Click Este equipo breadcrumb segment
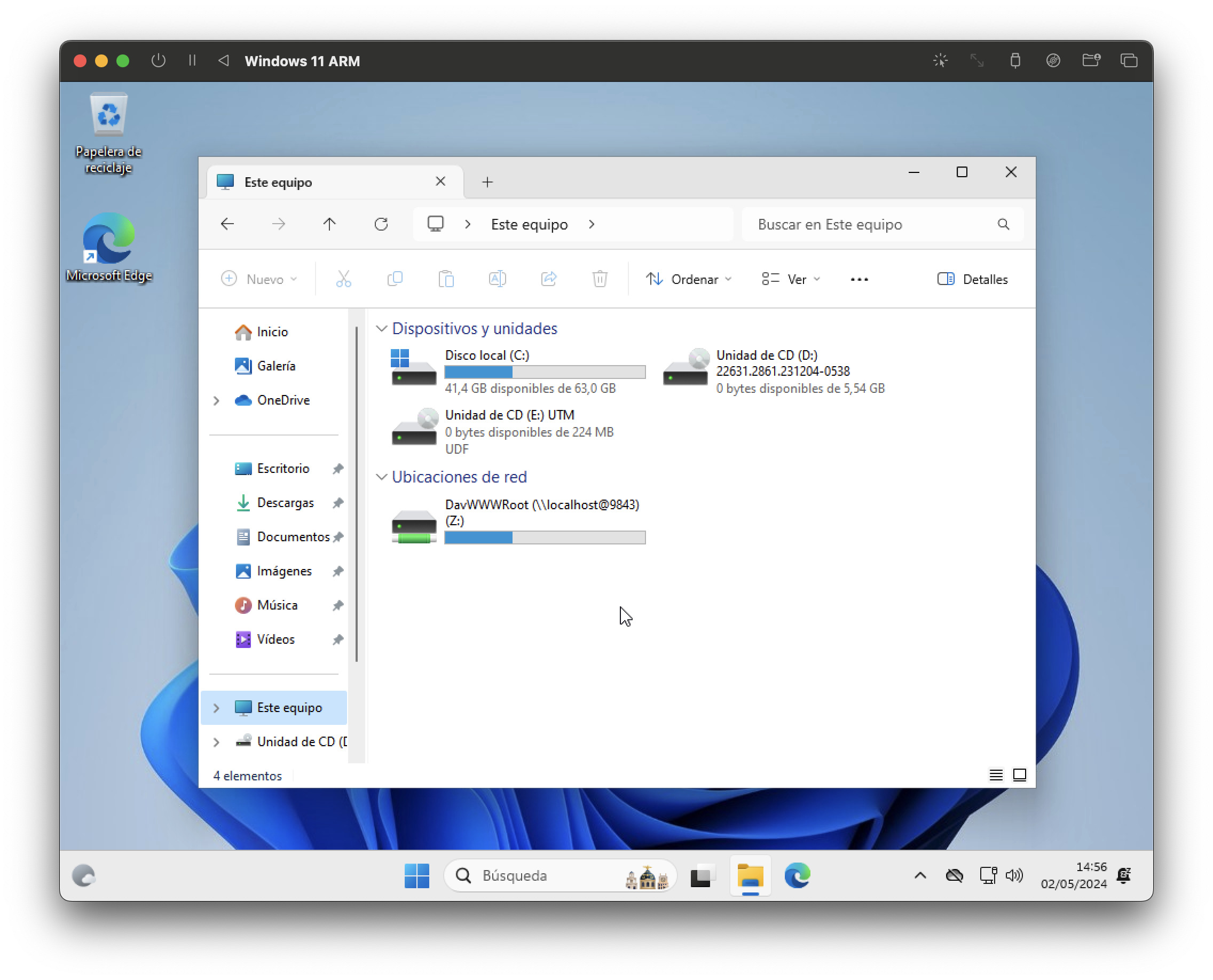 pyautogui.click(x=529, y=224)
